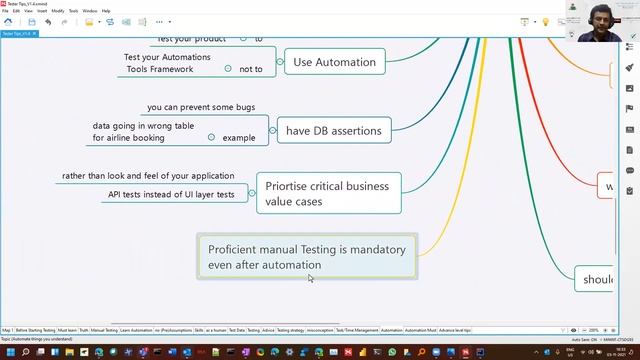
Task: Open the dropdown arrow beside the topic icon
Action: [99, 22]
